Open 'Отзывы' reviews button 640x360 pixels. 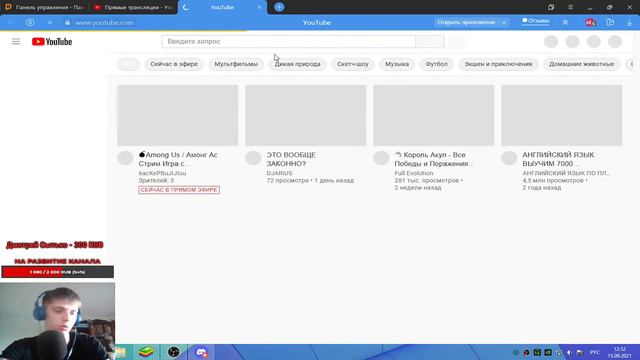pos(536,21)
